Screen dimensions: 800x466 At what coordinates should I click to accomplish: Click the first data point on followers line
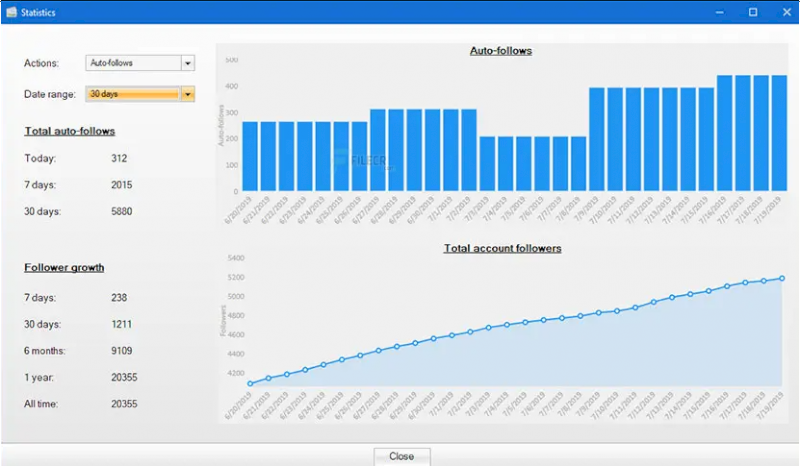250,383
